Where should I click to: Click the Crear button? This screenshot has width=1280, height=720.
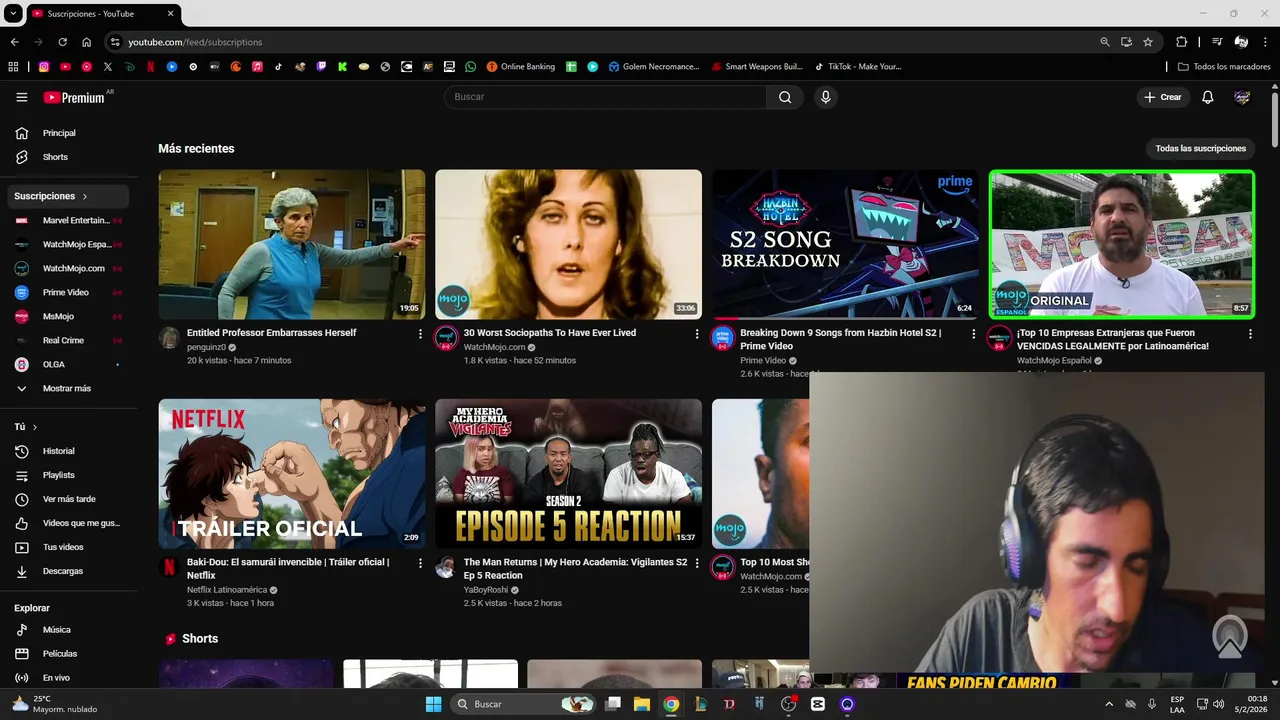click(1163, 97)
